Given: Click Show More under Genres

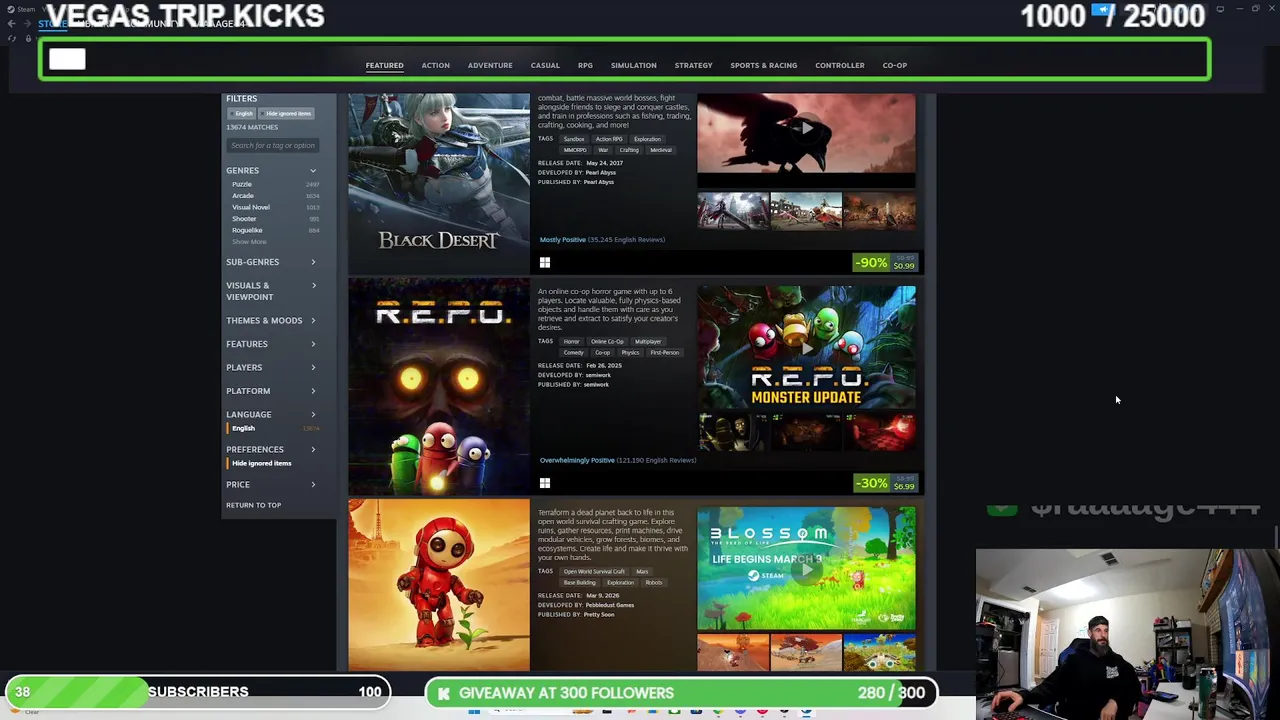Looking at the screenshot, I should pyautogui.click(x=249, y=242).
